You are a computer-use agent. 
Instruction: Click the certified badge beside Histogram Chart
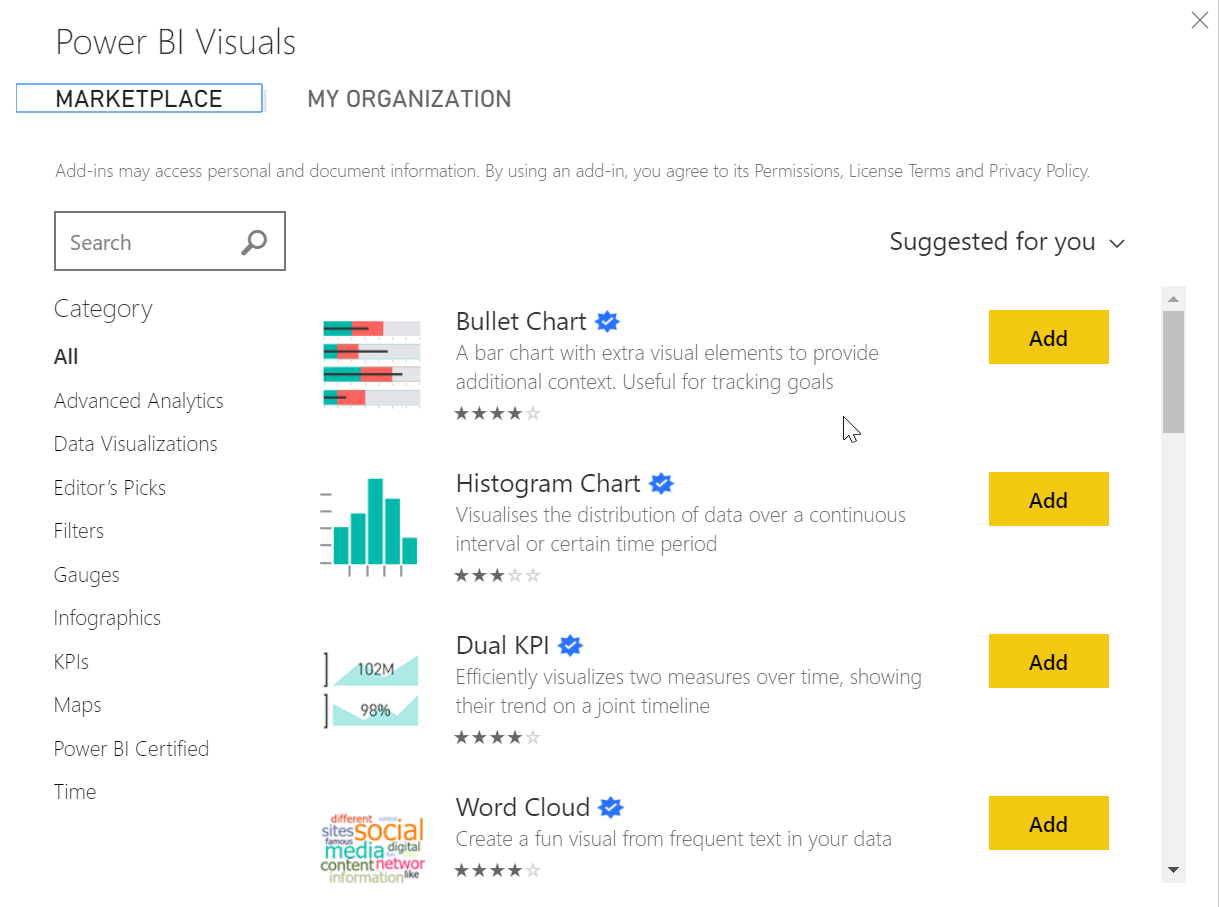[661, 483]
